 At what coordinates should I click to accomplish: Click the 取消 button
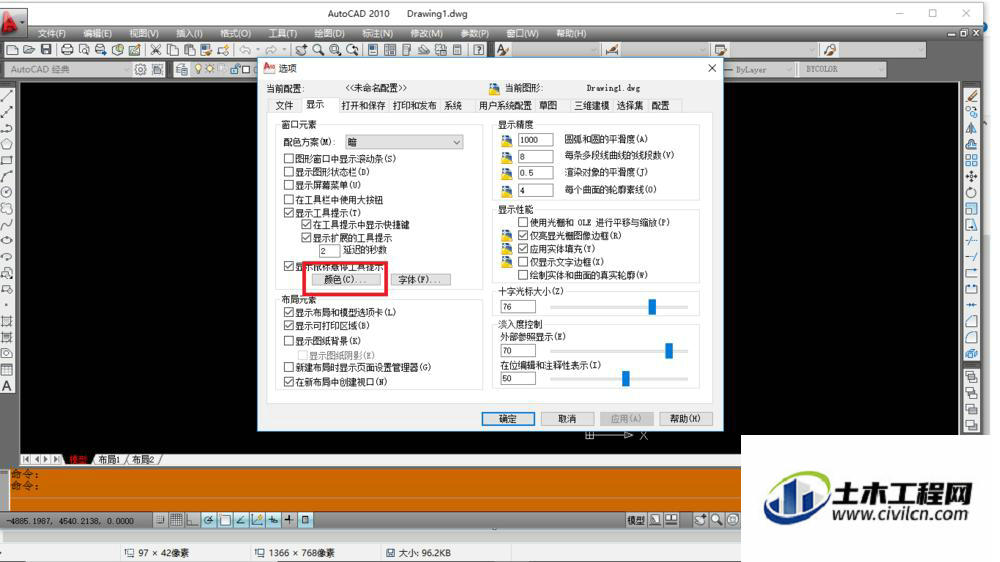567,419
